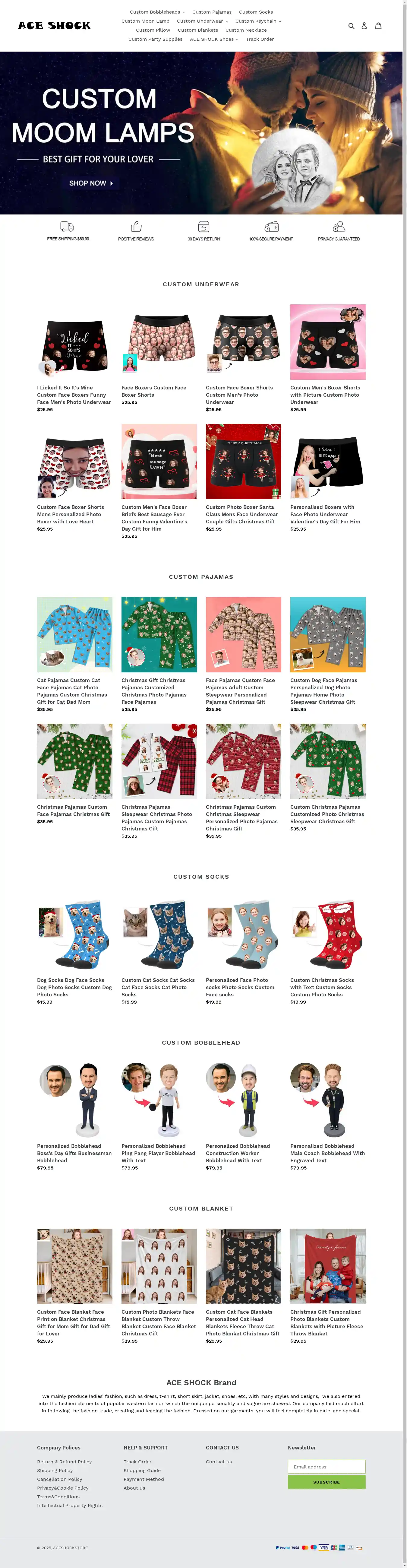Click the green SUBSCRIBE button

tap(327, 1481)
